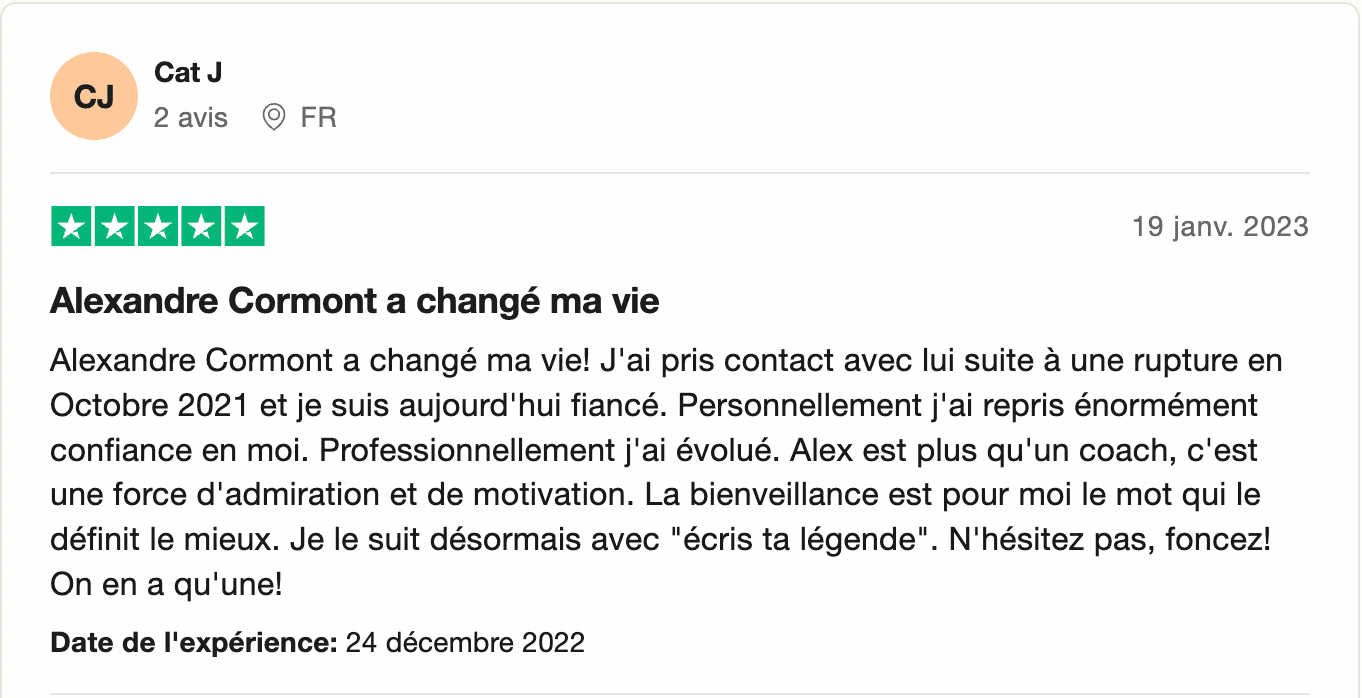The image size is (1362, 698).
Task: Click the experience date 24 décembre 2022
Action: coord(465,642)
